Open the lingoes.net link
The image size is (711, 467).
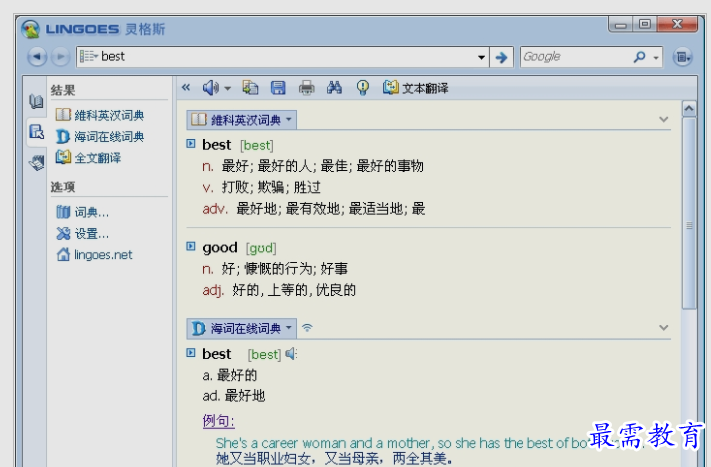click(x=94, y=255)
